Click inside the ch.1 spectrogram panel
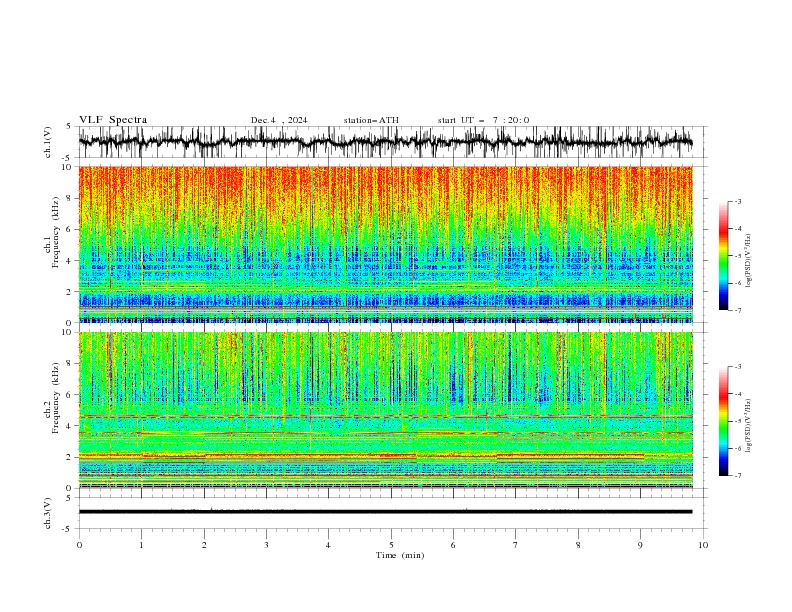Image resolution: width=792 pixels, height=612 pixels. coord(385,244)
